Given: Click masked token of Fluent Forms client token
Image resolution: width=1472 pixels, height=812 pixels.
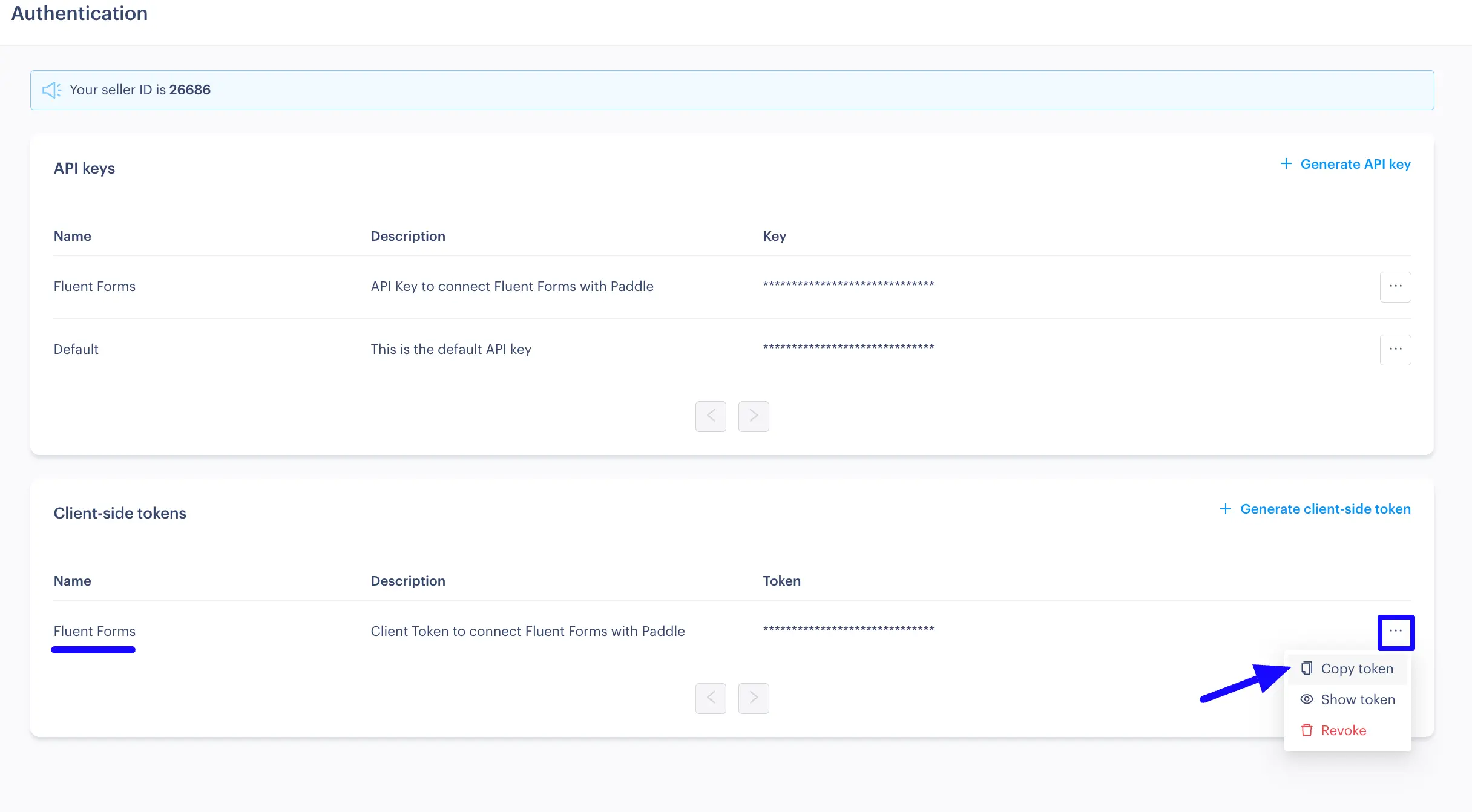Looking at the screenshot, I should click(849, 629).
